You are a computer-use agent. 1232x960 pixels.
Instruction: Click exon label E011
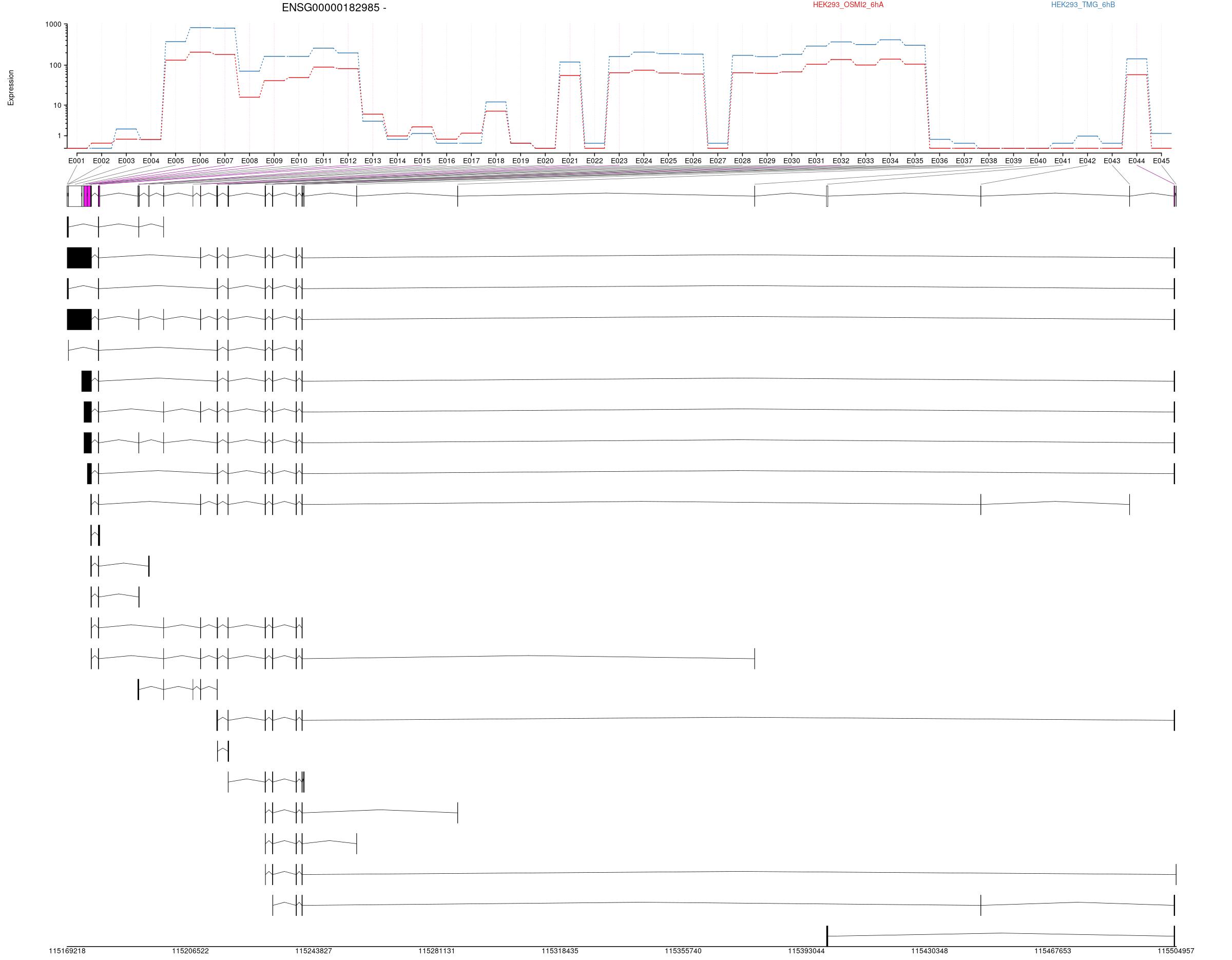pyautogui.click(x=323, y=161)
